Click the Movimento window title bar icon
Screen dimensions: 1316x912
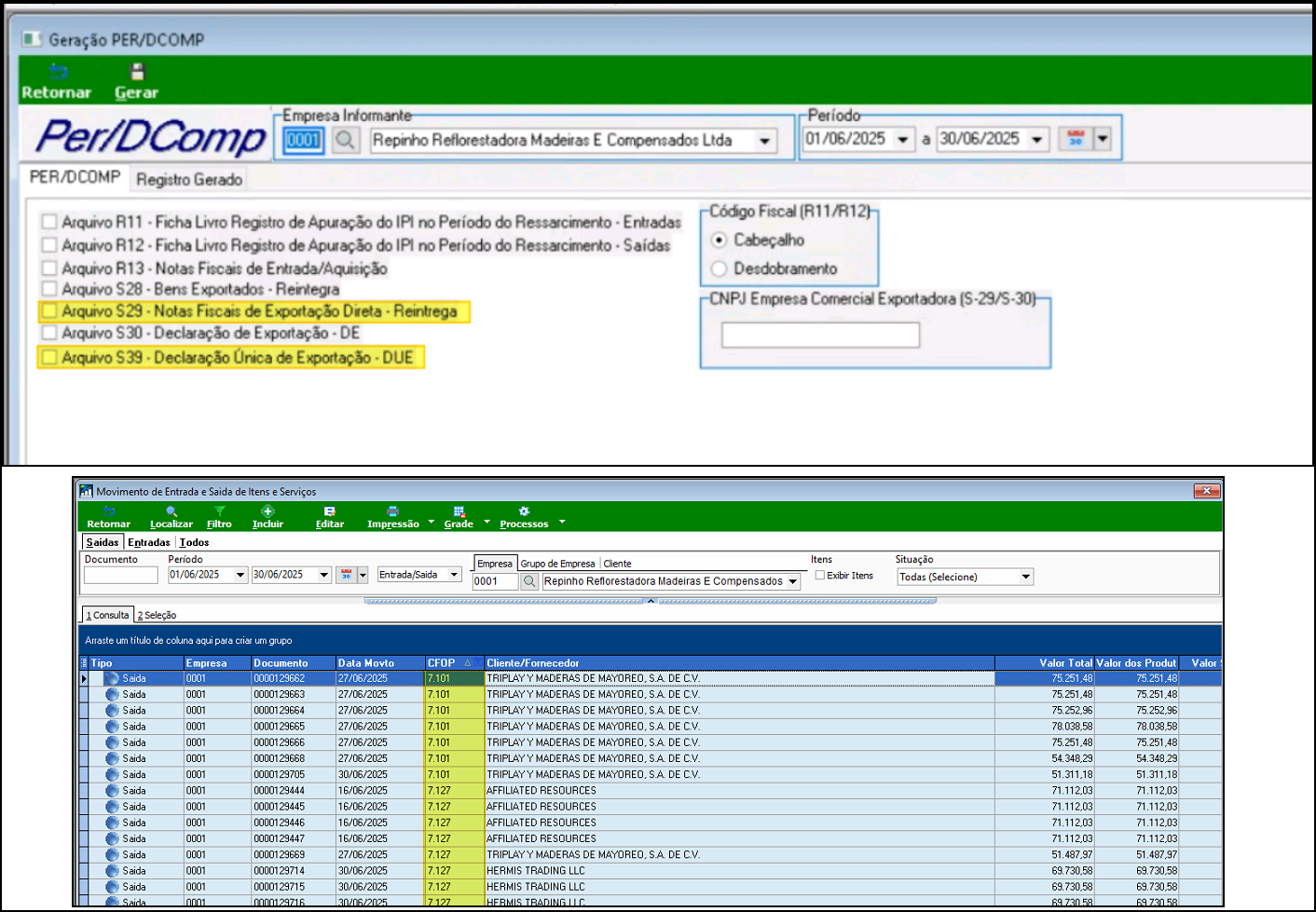(87, 491)
